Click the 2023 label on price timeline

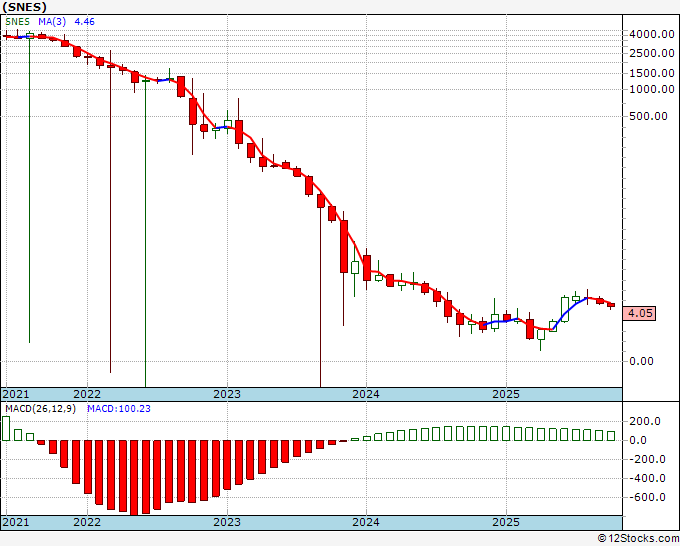tap(227, 394)
